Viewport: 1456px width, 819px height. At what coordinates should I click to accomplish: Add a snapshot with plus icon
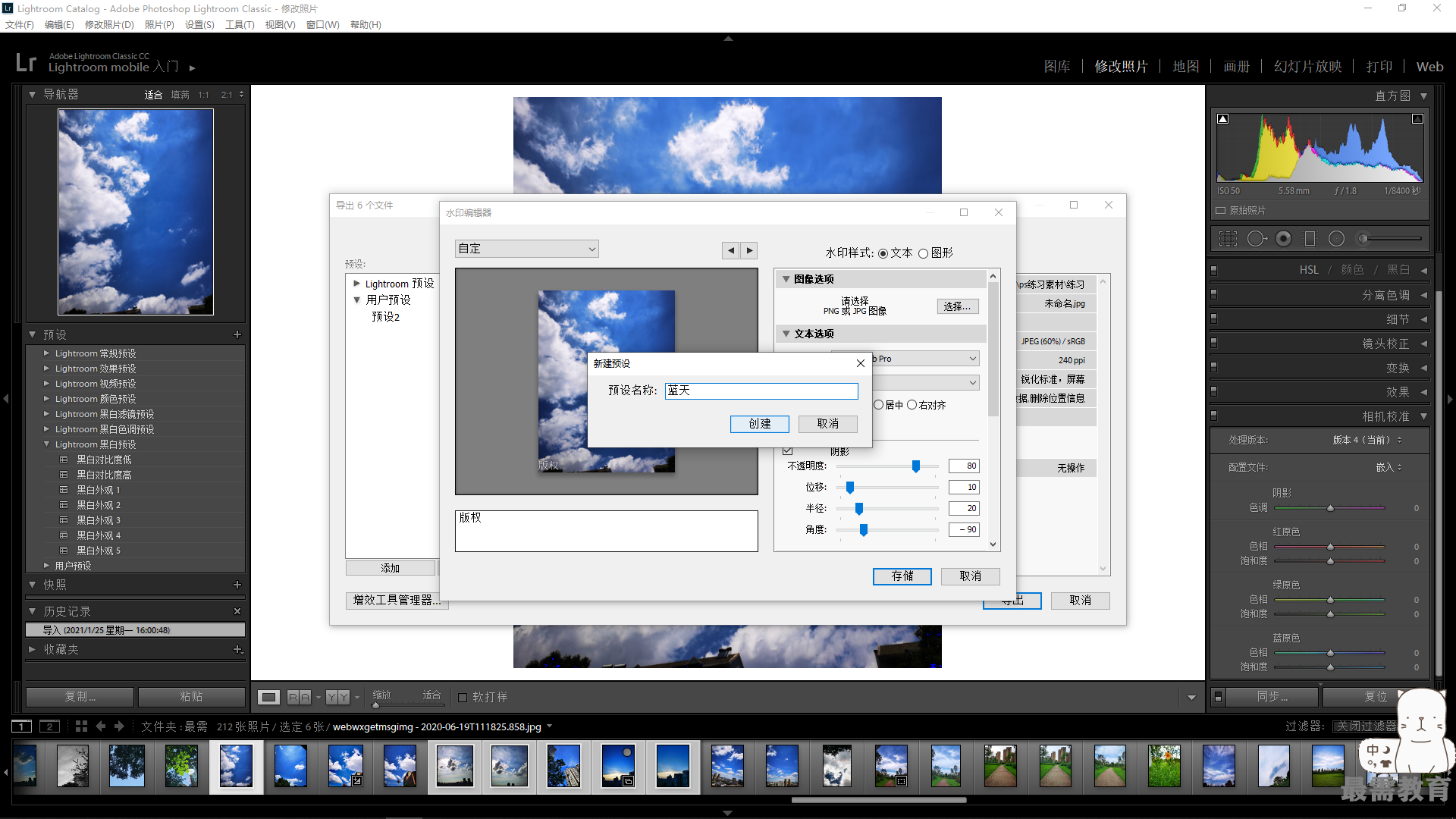pos(237,585)
